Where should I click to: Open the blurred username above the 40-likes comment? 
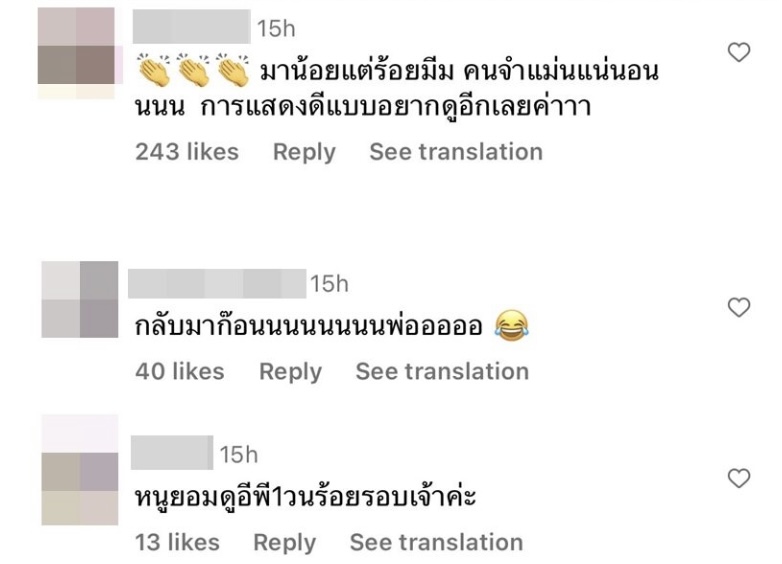(x=217, y=284)
